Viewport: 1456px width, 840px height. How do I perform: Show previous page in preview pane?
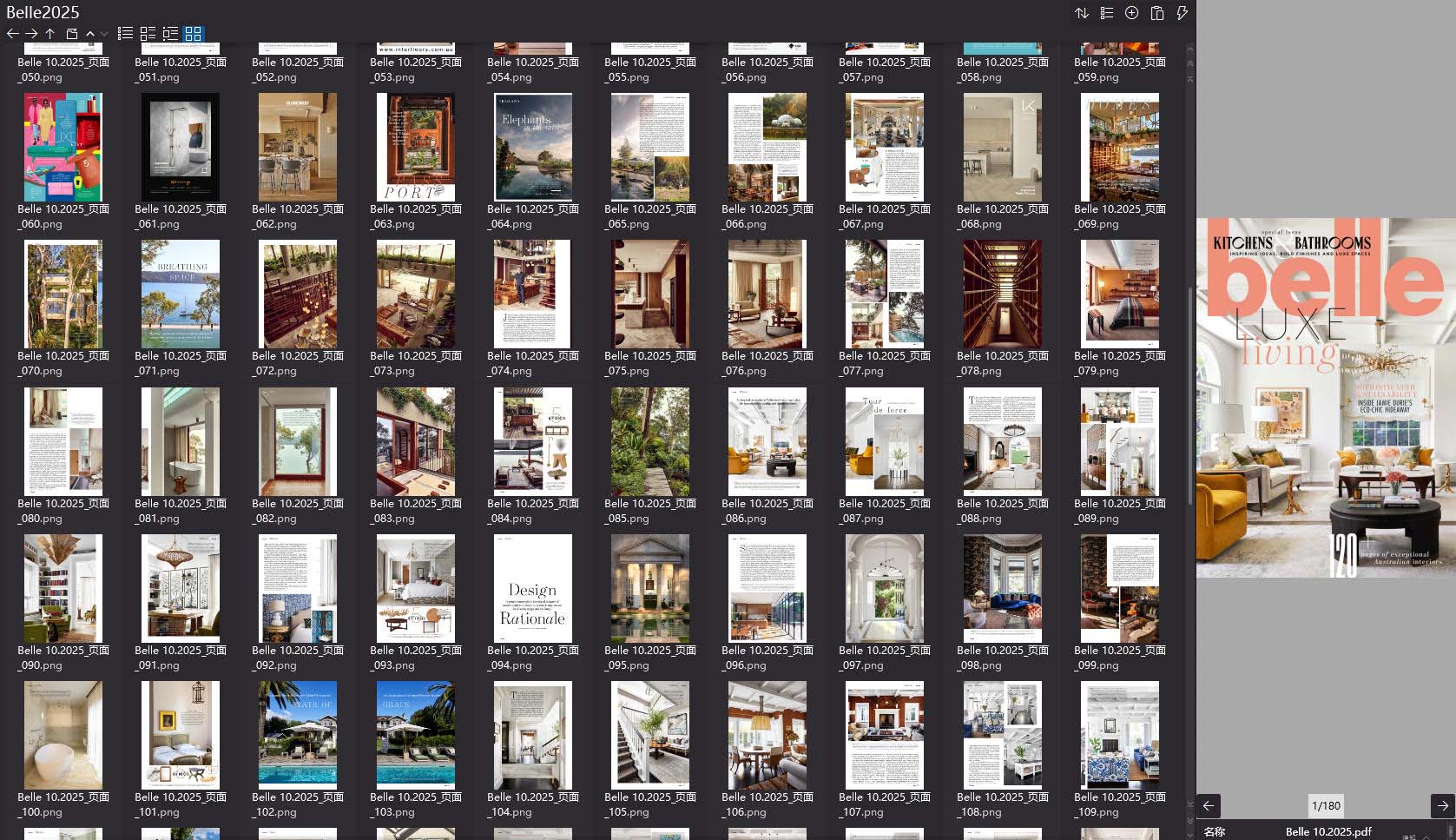[1209, 805]
